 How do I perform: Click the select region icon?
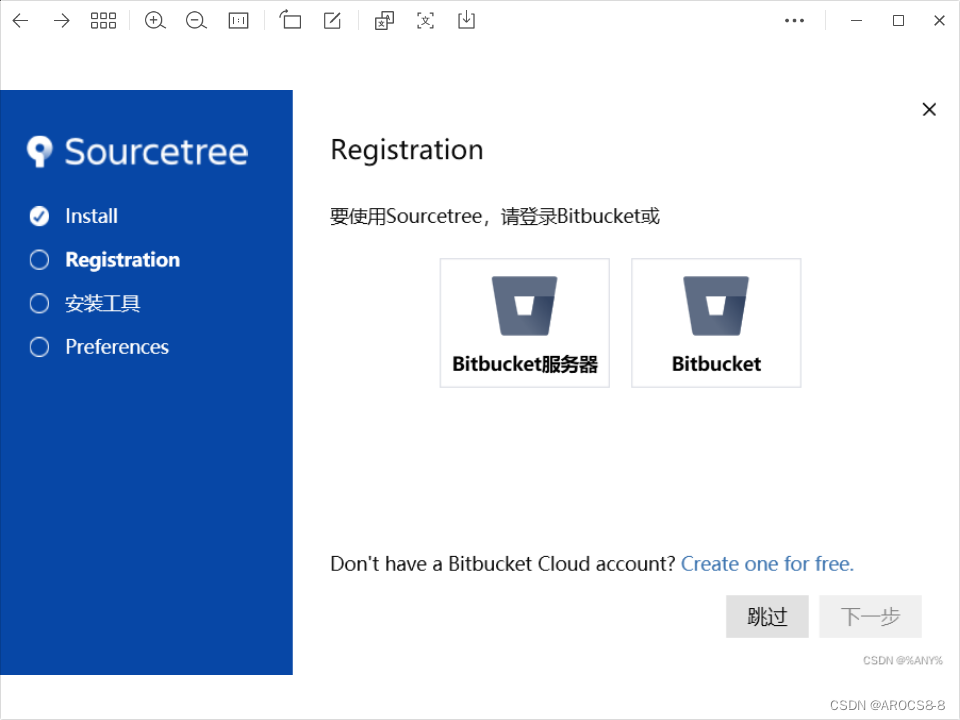pos(425,20)
